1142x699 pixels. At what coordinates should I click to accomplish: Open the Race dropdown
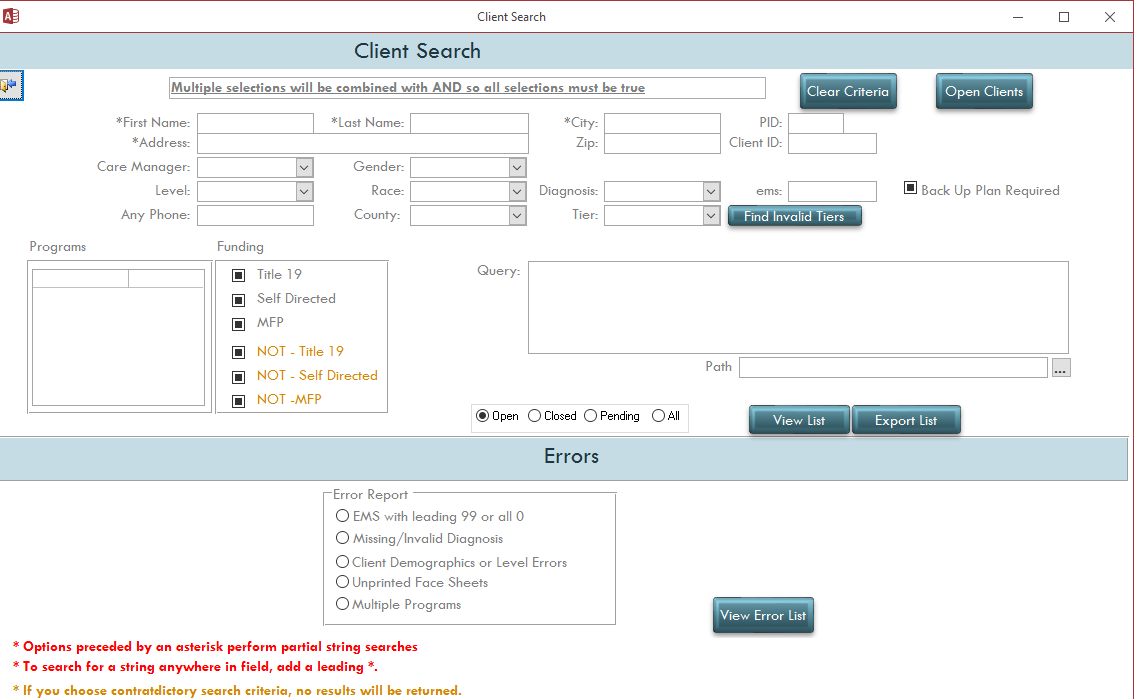click(517, 191)
